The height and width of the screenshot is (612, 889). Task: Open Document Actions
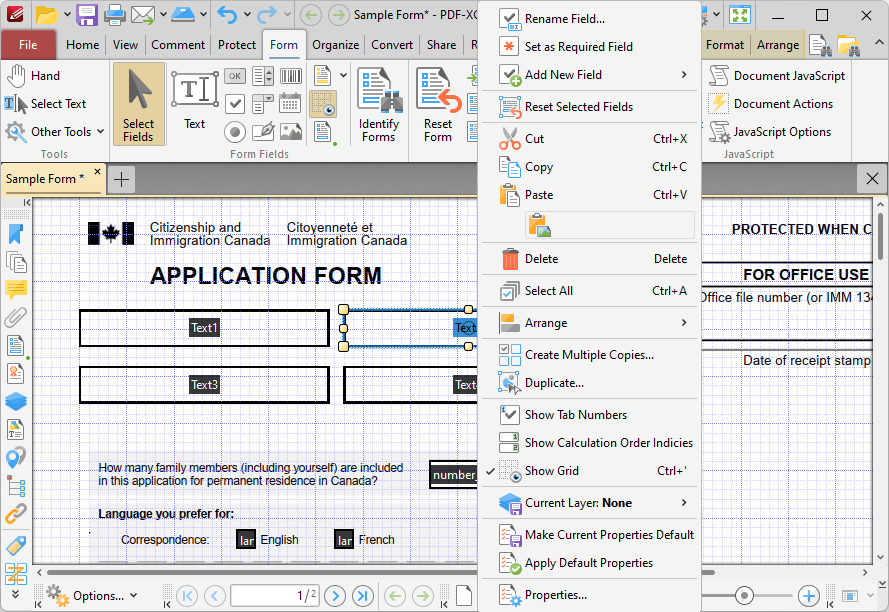[771, 104]
